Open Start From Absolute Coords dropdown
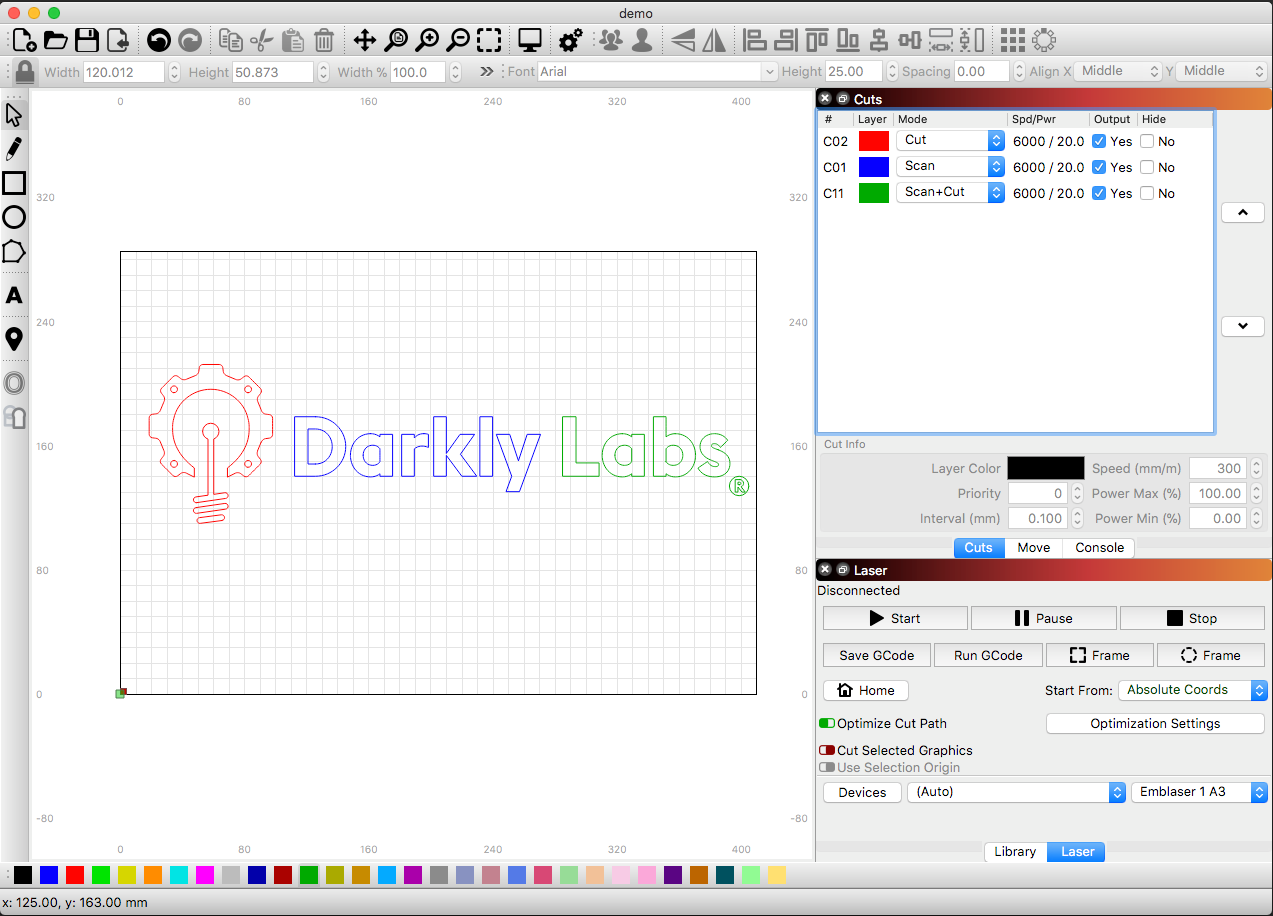1273x916 pixels. (1192, 690)
